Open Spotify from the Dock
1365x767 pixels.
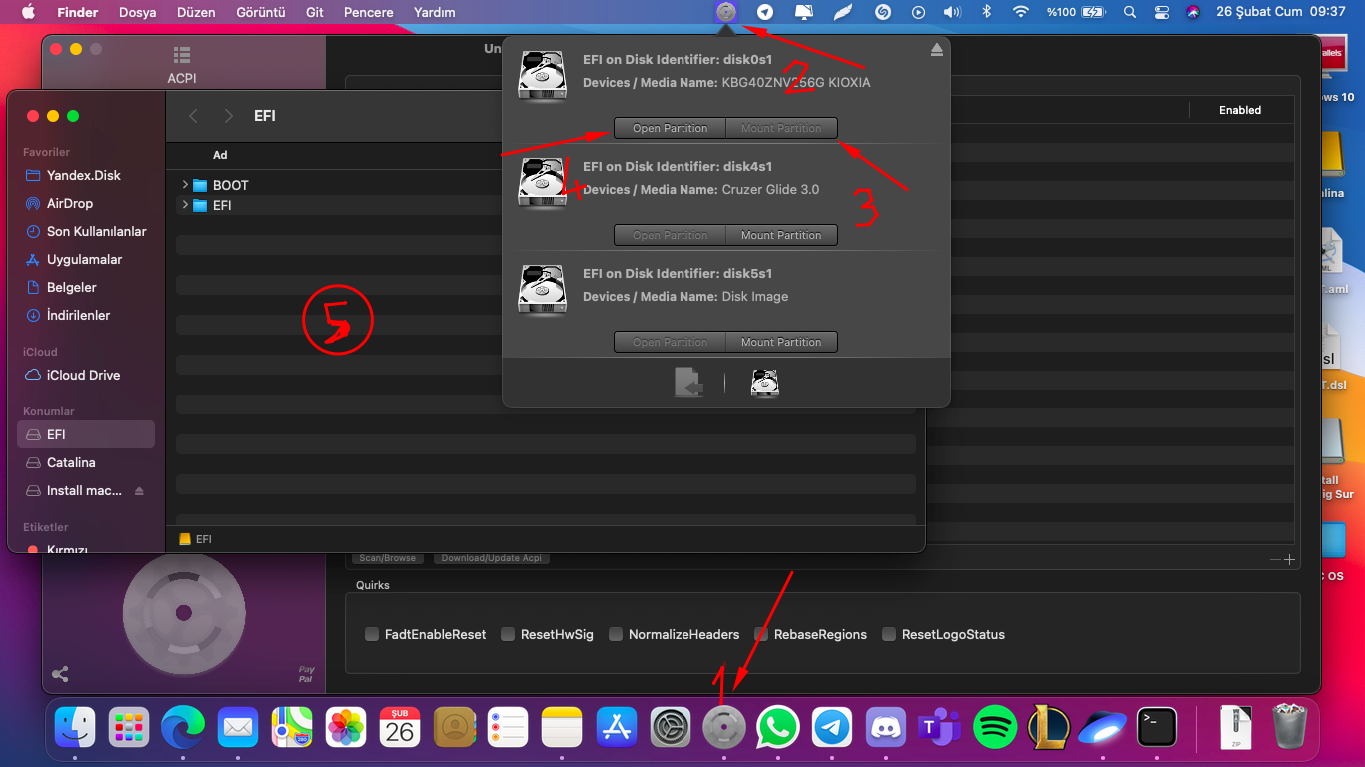pyautogui.click(x=994, y=727)
